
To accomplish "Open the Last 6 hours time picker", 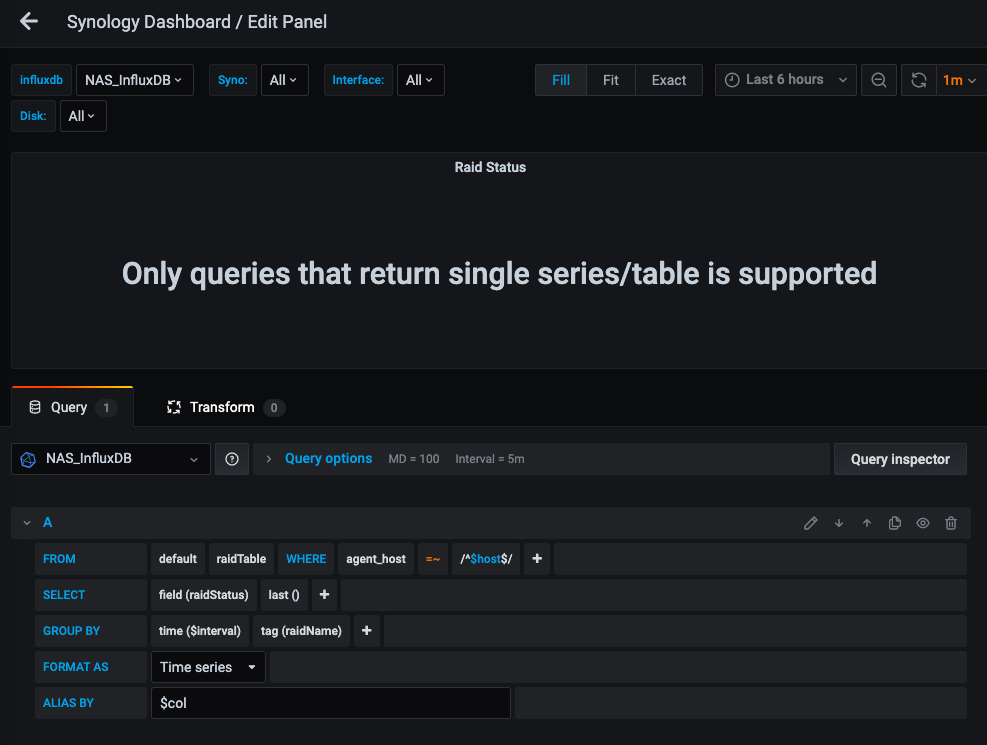I will (x=786, y=80).
